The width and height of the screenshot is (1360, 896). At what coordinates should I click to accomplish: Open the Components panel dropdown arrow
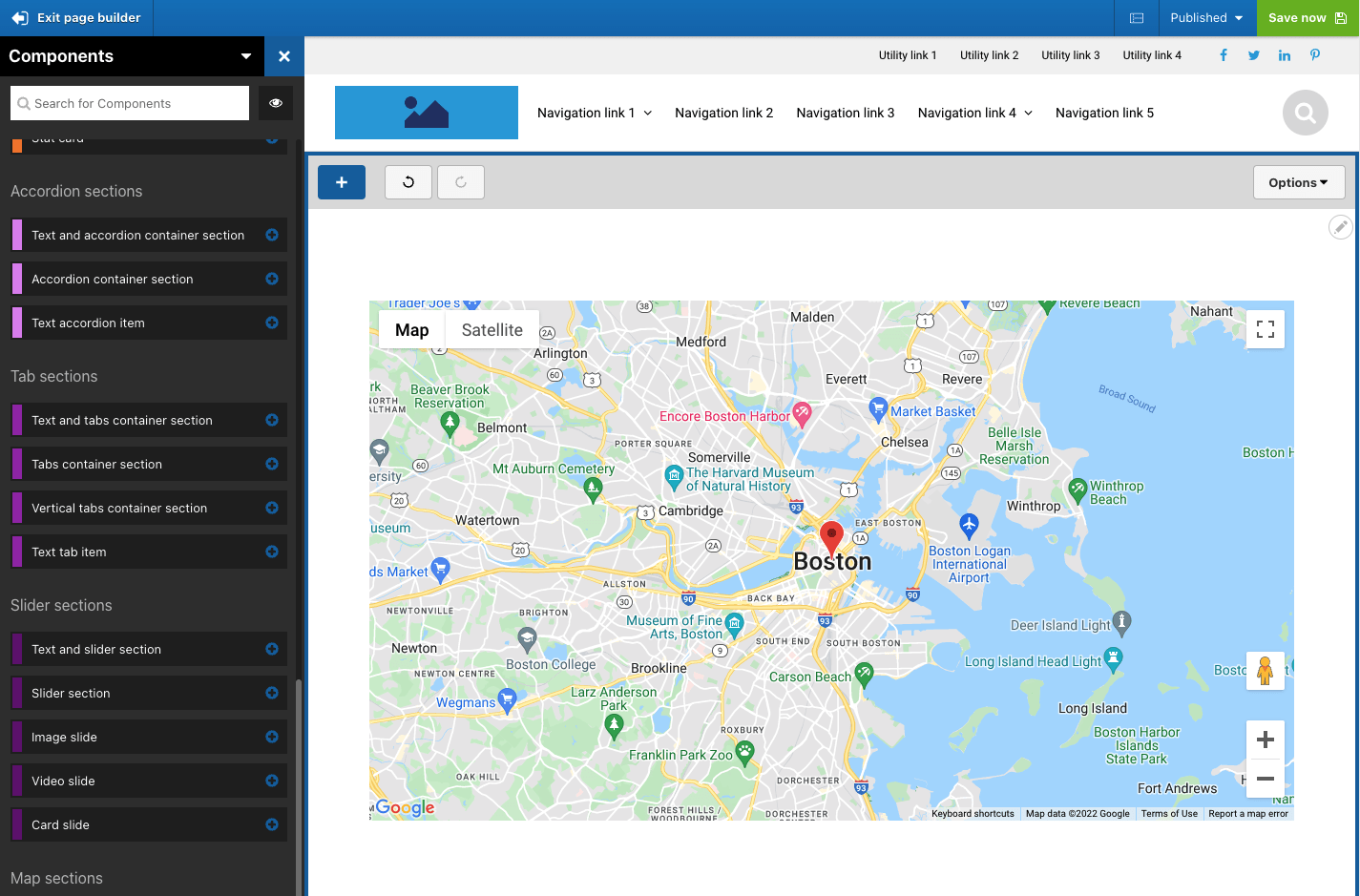point(246,56)
